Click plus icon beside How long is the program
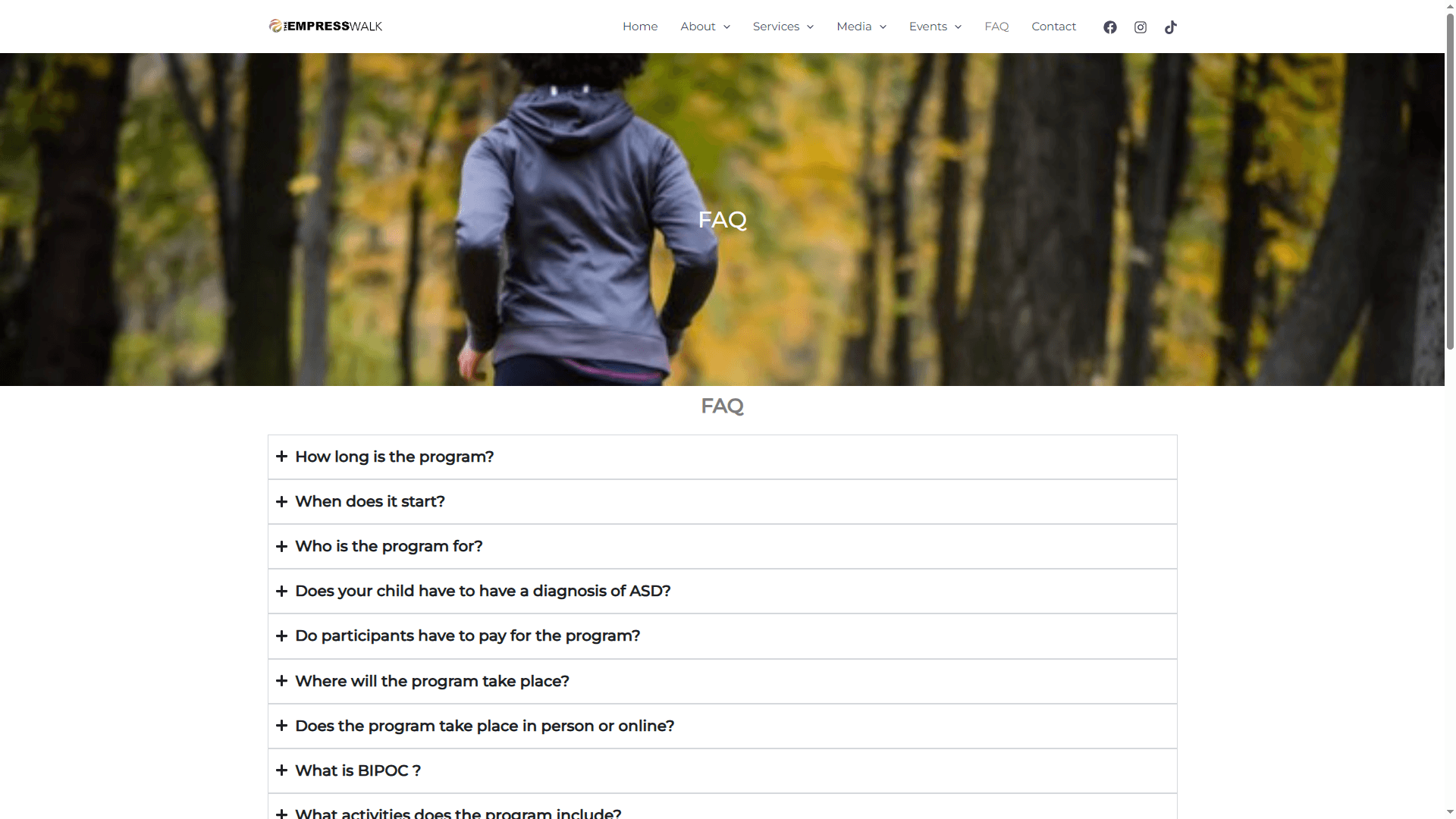Screen dimensions: 1456x819 tap(281, 457)
